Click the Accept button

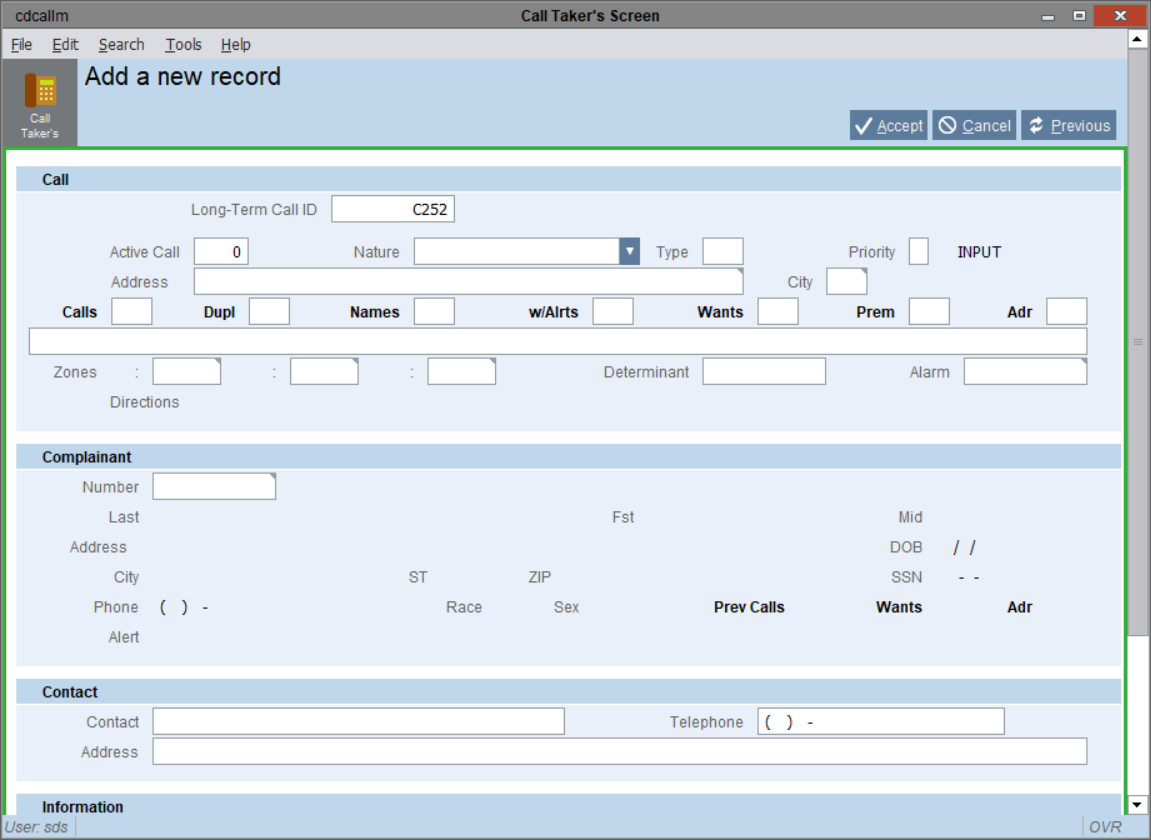click(x=888, y=126)
